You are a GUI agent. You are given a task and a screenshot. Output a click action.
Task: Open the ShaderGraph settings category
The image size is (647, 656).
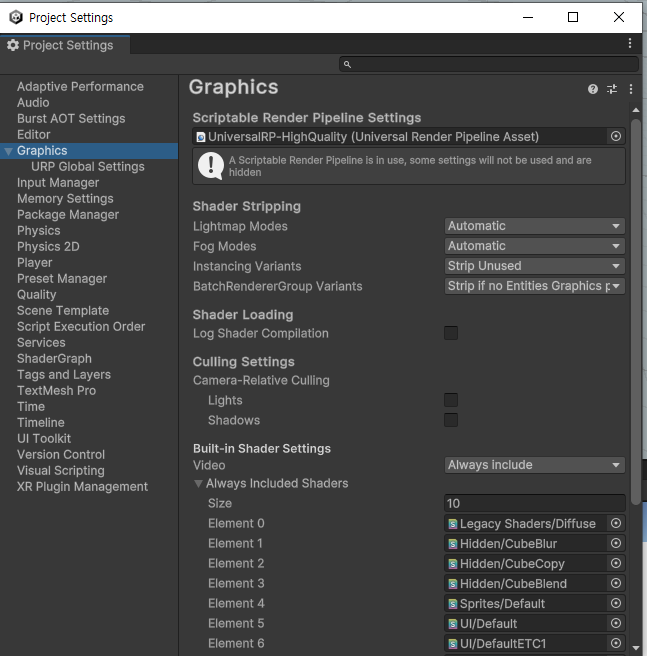click(54, 359)
